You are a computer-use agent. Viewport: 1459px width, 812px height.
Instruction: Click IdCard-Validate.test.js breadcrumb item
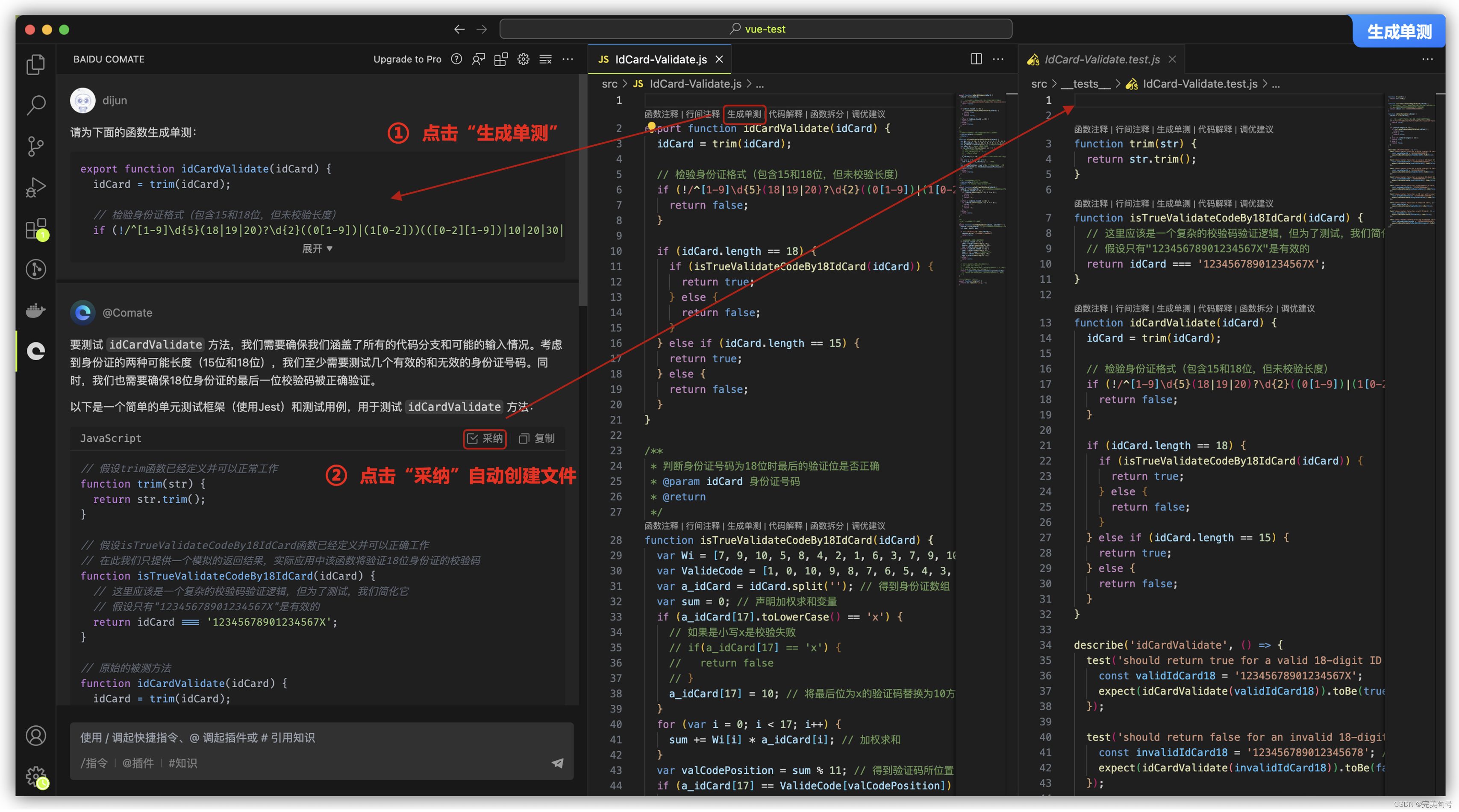tap(1191, 84)
